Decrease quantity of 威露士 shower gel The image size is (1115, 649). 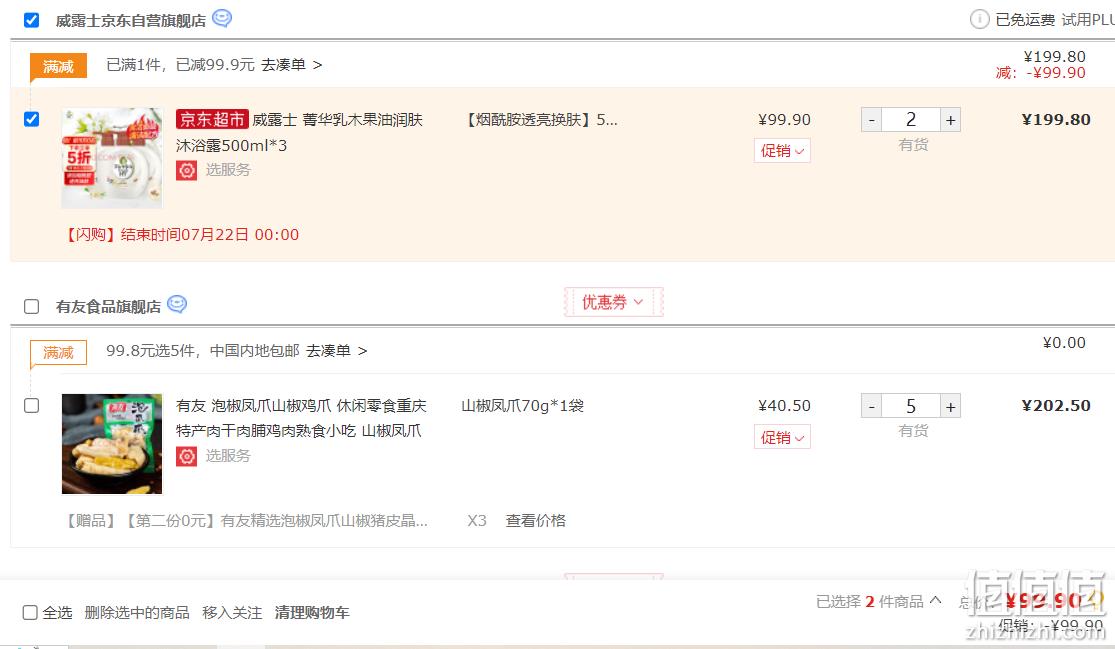(x=871, y=120)
